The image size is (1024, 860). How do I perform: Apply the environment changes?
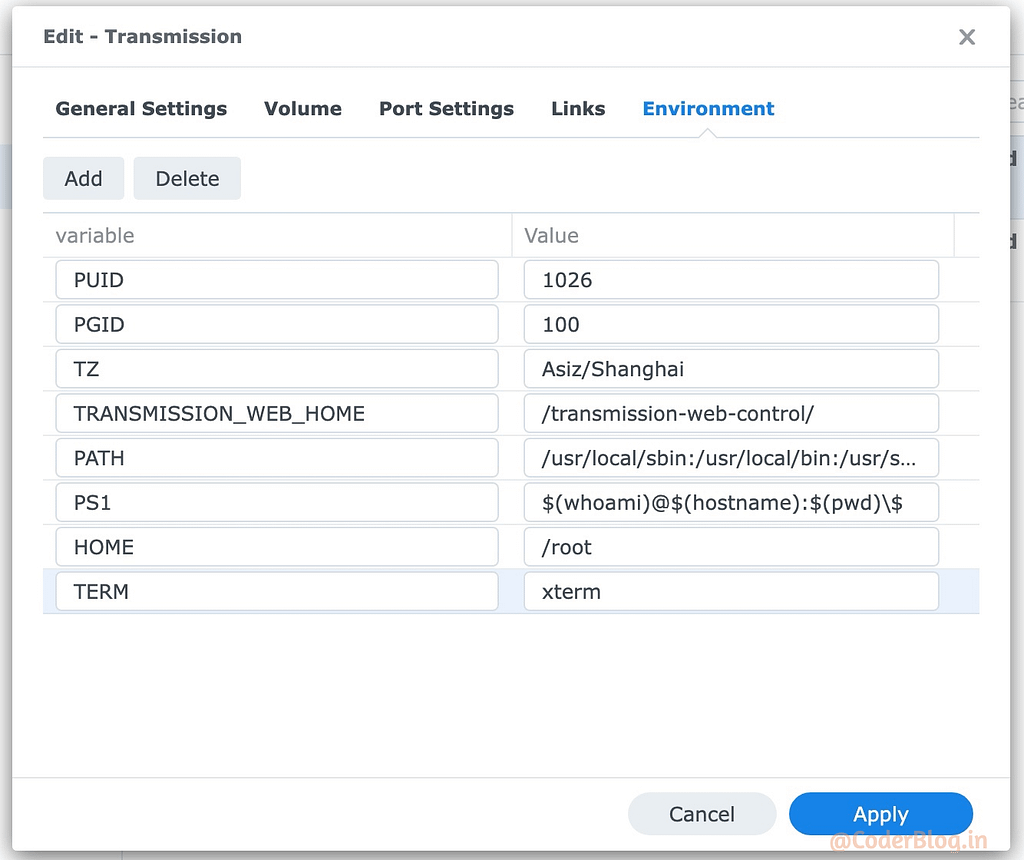point(881,814)
